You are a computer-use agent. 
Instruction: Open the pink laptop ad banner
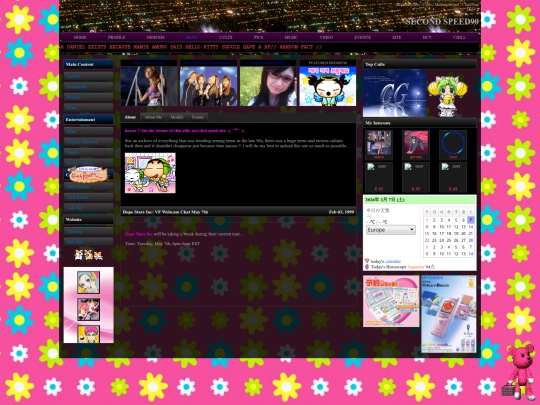pos(391,301)
